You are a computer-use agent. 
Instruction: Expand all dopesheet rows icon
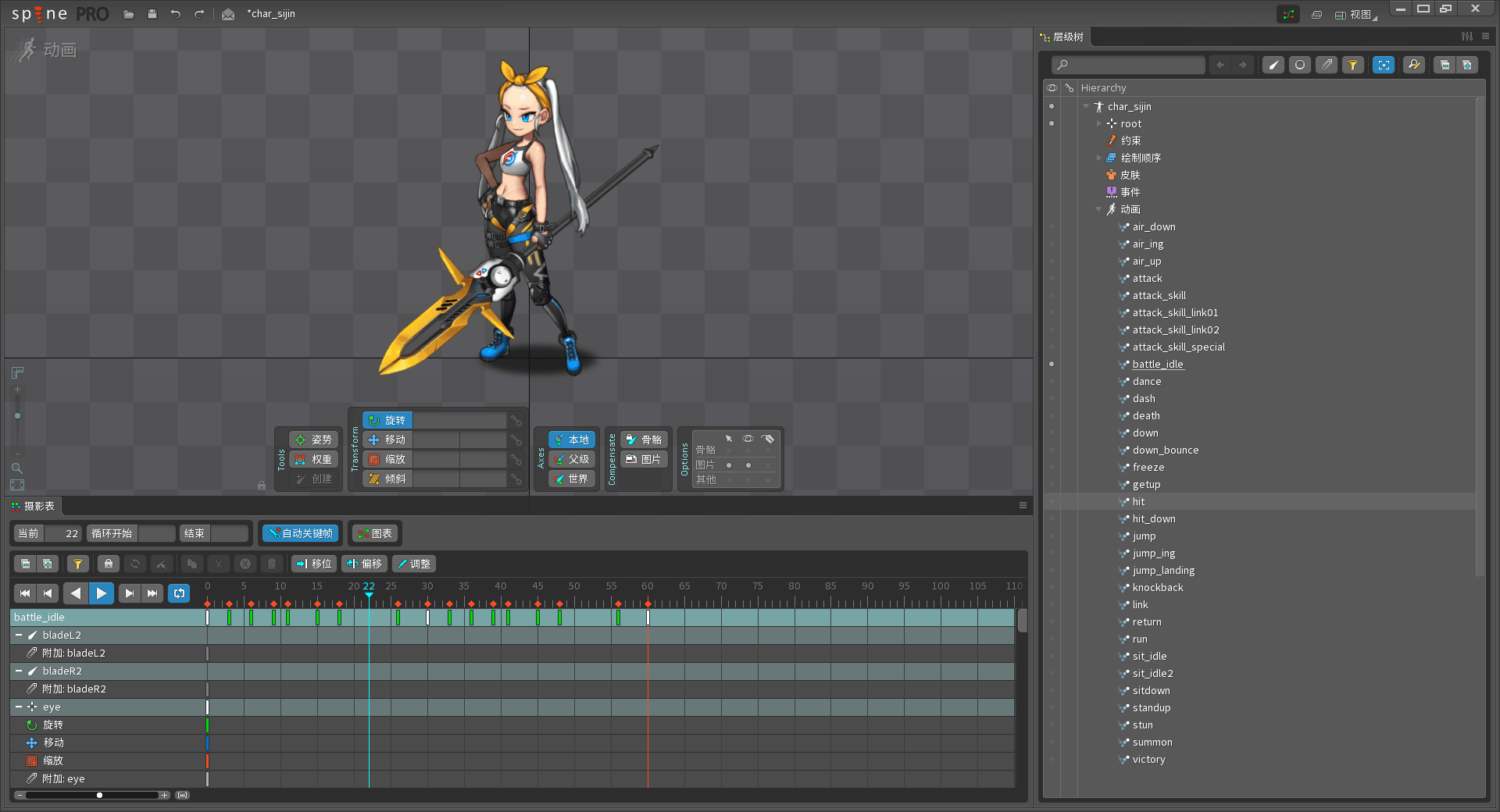(48, 564)
